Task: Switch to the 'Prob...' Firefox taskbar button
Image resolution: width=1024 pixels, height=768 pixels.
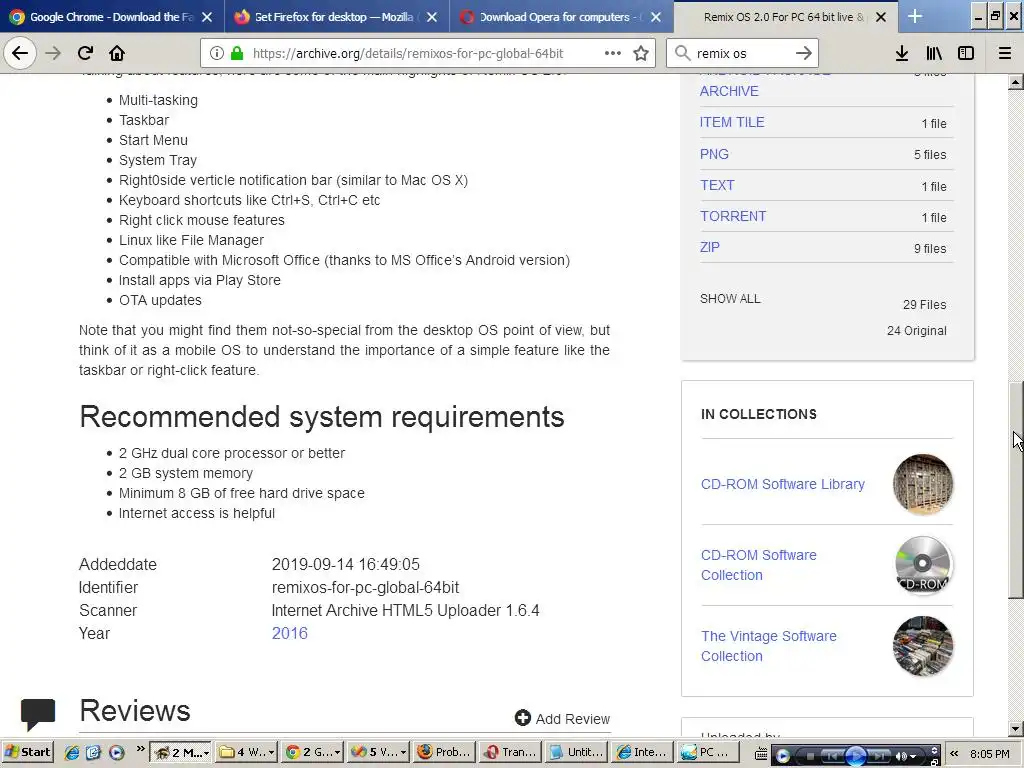Action: click(444, 752)
